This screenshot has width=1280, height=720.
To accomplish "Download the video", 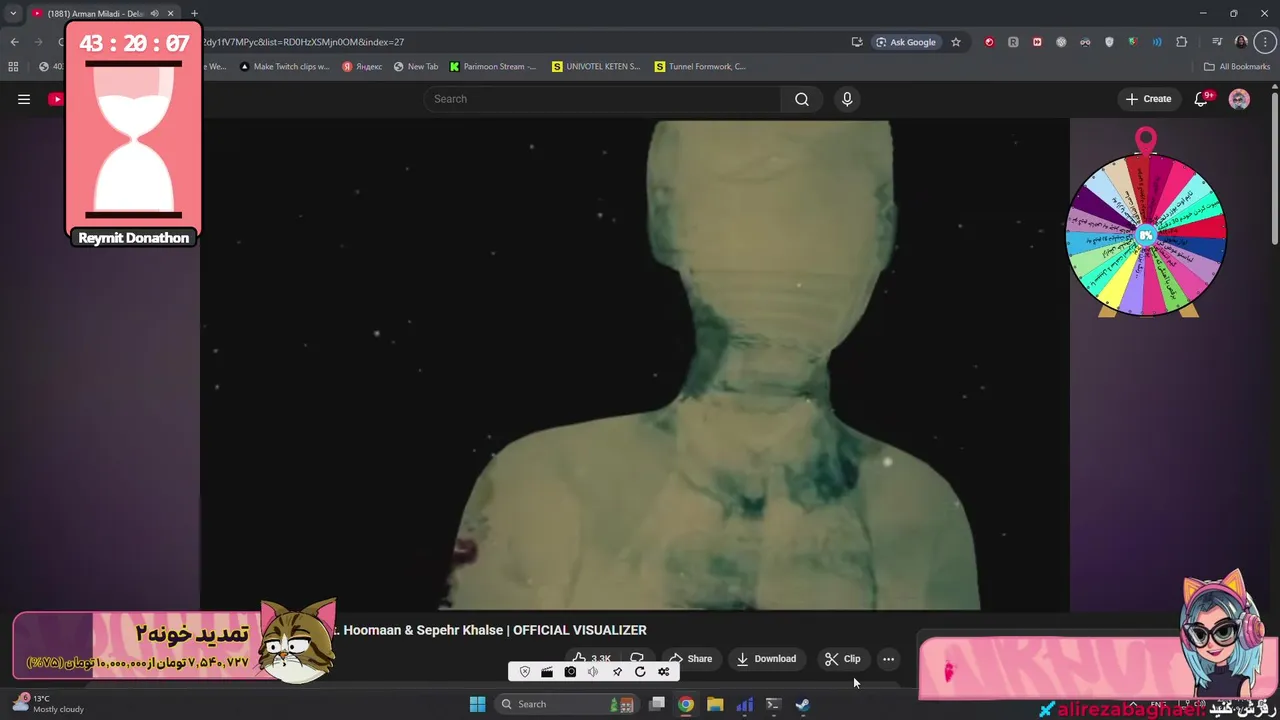I will coord(766,659).
